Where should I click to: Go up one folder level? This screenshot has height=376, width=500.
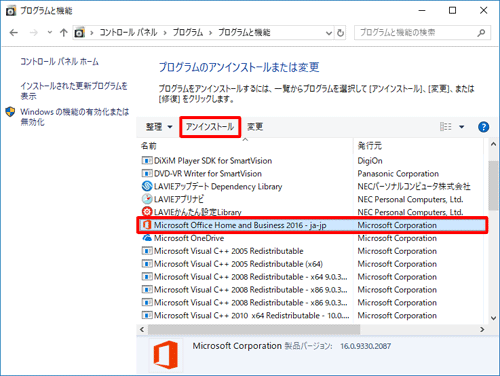pos(63,32)
